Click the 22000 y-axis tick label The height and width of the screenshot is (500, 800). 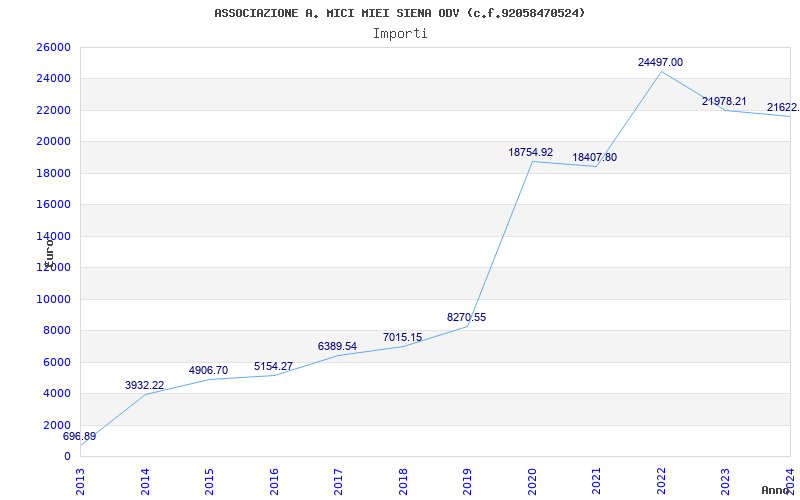point(53,110)
